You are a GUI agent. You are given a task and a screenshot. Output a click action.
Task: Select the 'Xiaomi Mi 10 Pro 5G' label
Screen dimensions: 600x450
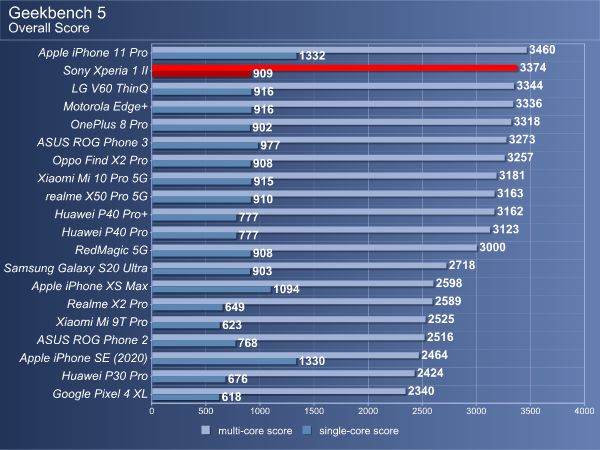click(93, 178)
